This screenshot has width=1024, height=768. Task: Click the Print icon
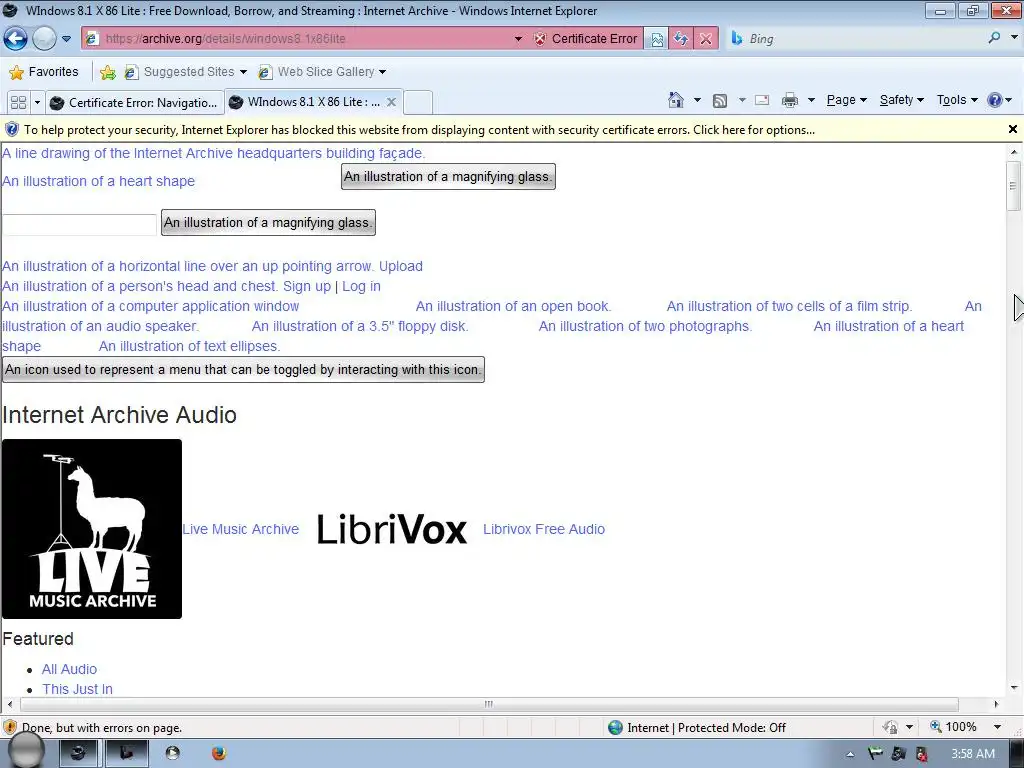click(790, 100)
